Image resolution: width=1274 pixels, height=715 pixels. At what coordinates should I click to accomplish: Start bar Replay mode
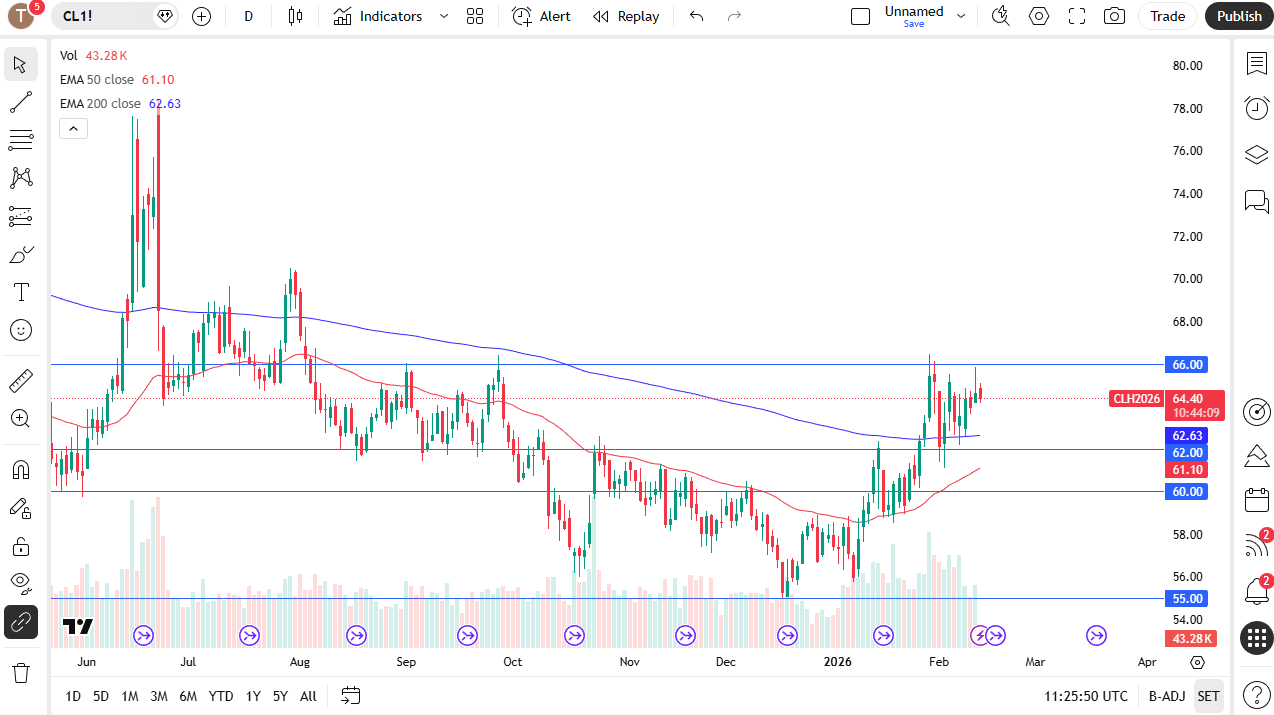coord(626,16)
